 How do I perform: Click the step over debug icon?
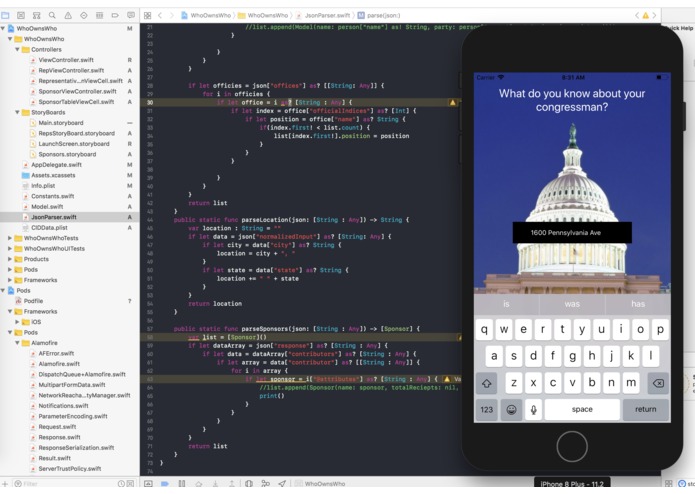click(x=199, y=484)
